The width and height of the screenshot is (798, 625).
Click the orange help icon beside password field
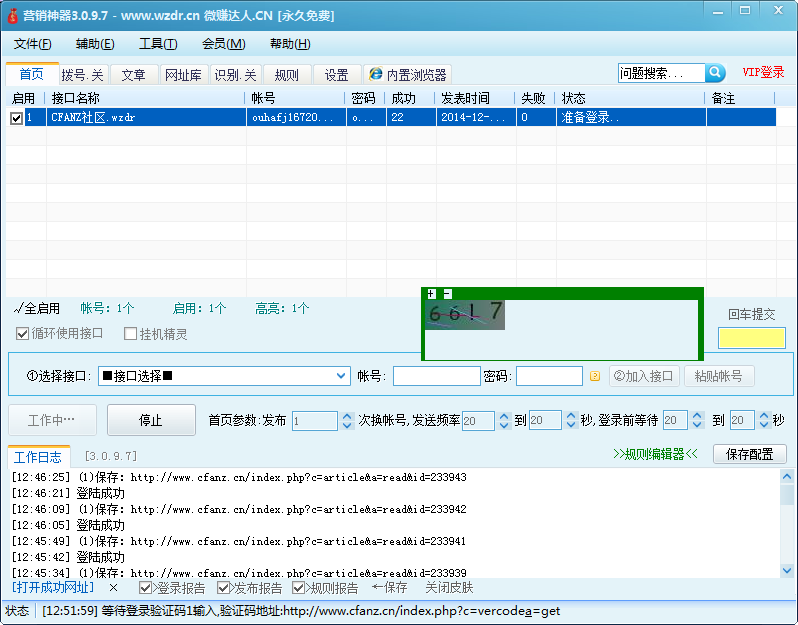tap(594, 376)
